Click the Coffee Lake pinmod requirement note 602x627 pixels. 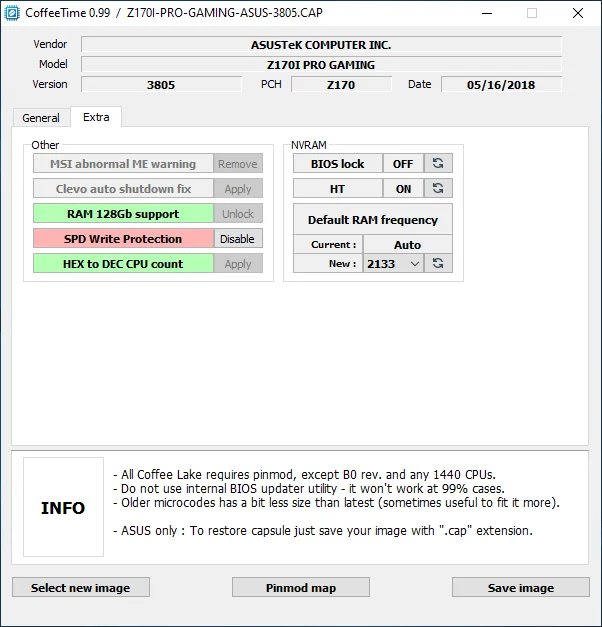pos(304,475)
